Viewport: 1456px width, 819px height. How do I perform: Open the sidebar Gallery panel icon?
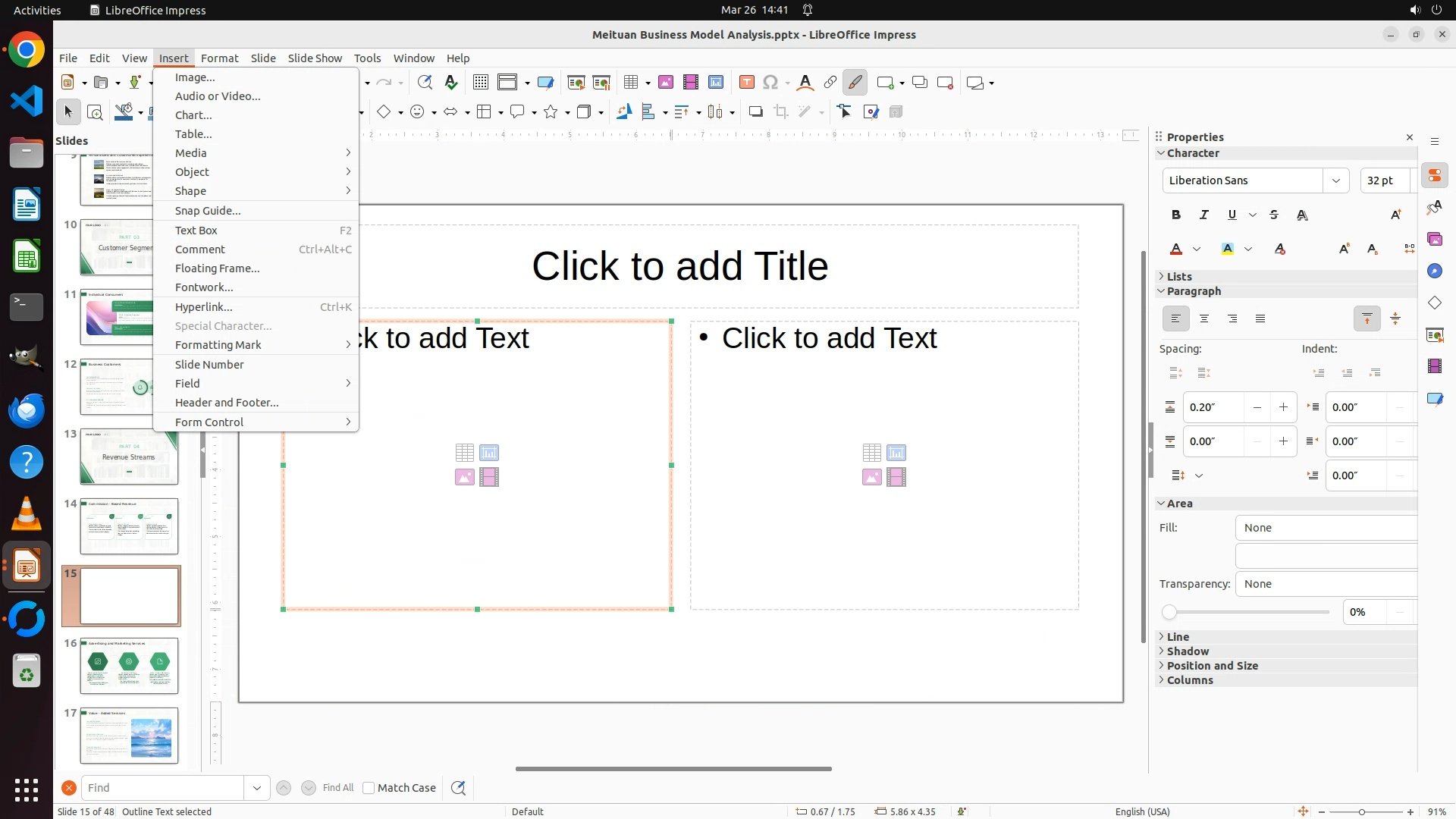(x=1435, y=240)
